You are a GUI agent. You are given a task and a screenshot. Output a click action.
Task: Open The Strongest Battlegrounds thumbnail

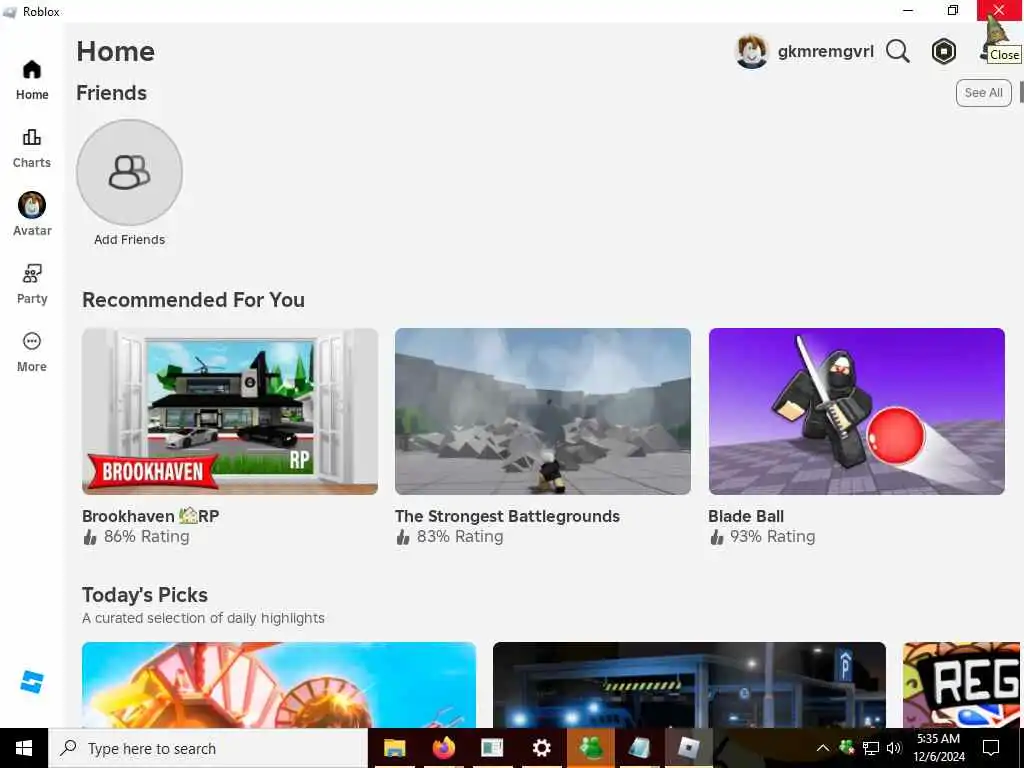pos(543,411)
